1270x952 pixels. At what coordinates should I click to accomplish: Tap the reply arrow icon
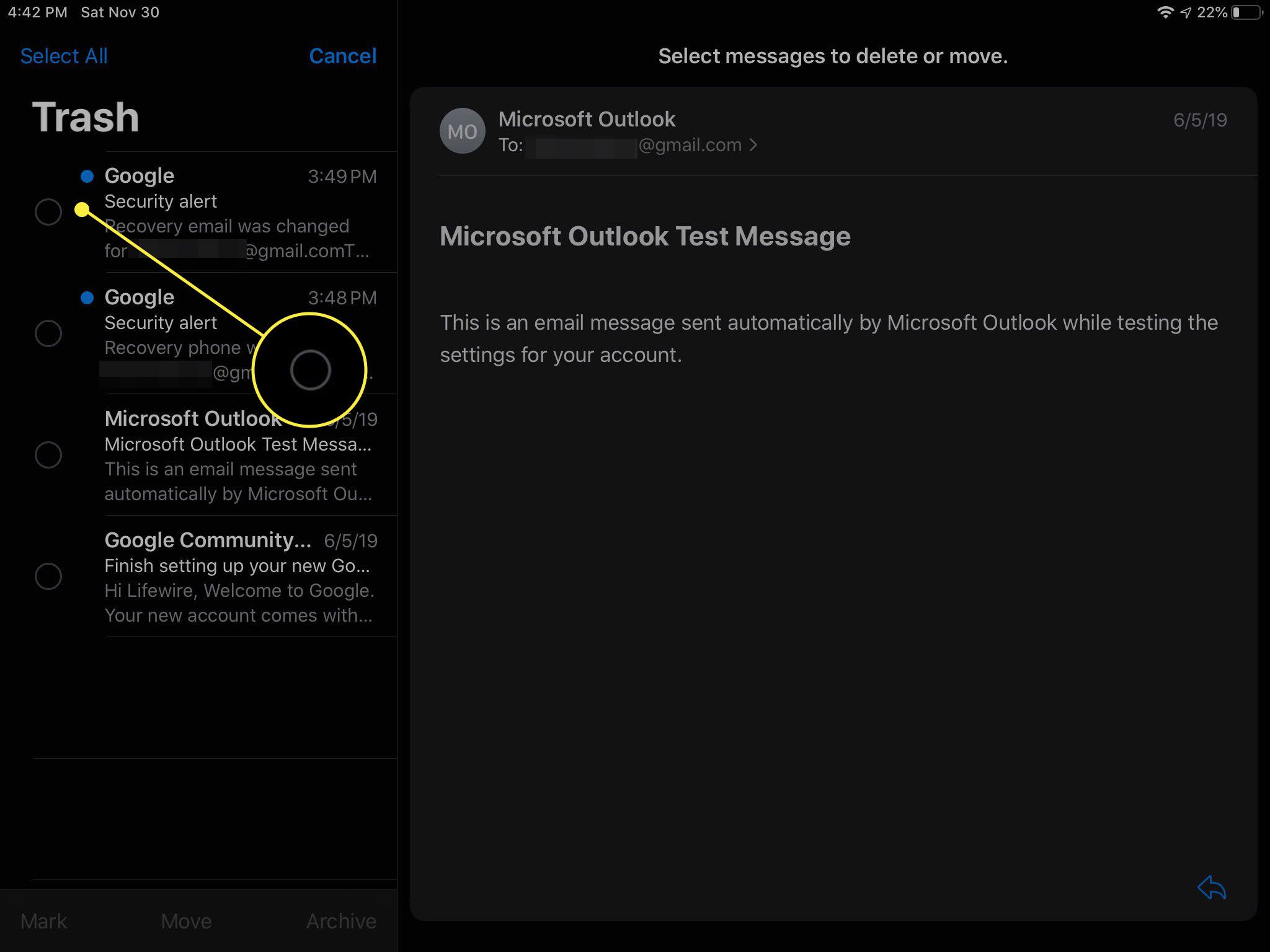coord(1212,888)
